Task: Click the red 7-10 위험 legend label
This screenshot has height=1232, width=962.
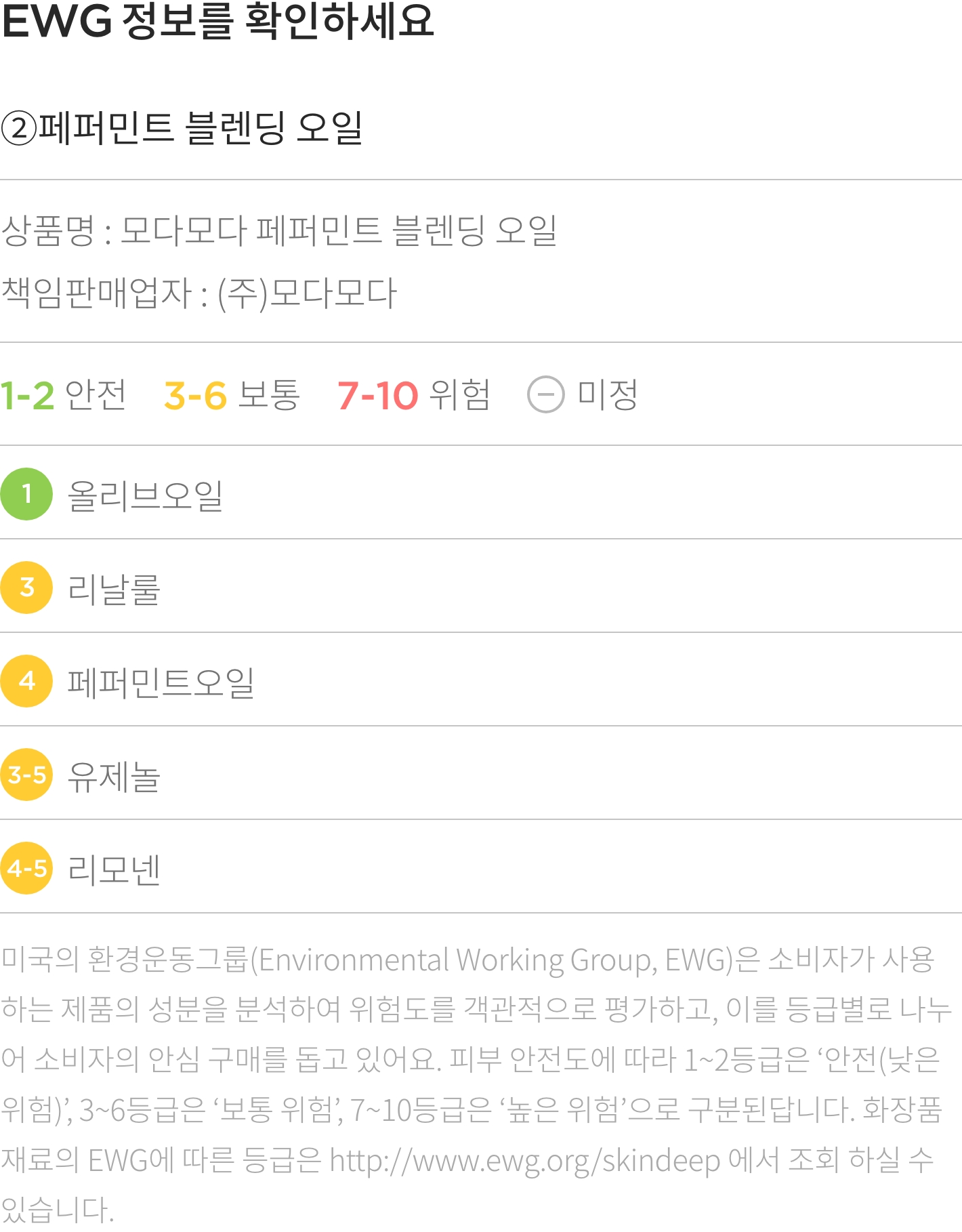Action: [413, 395]
